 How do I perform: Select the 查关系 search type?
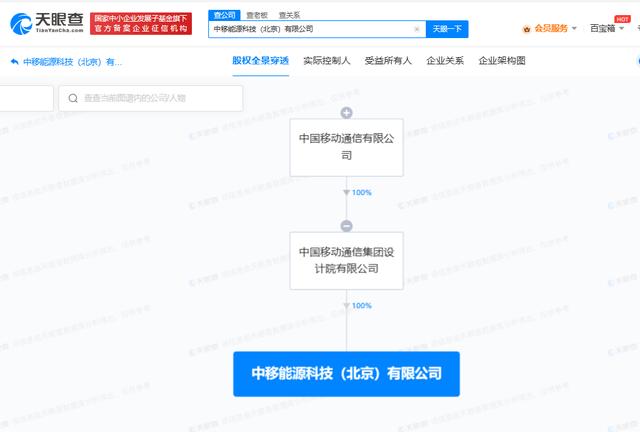point(289,15)
